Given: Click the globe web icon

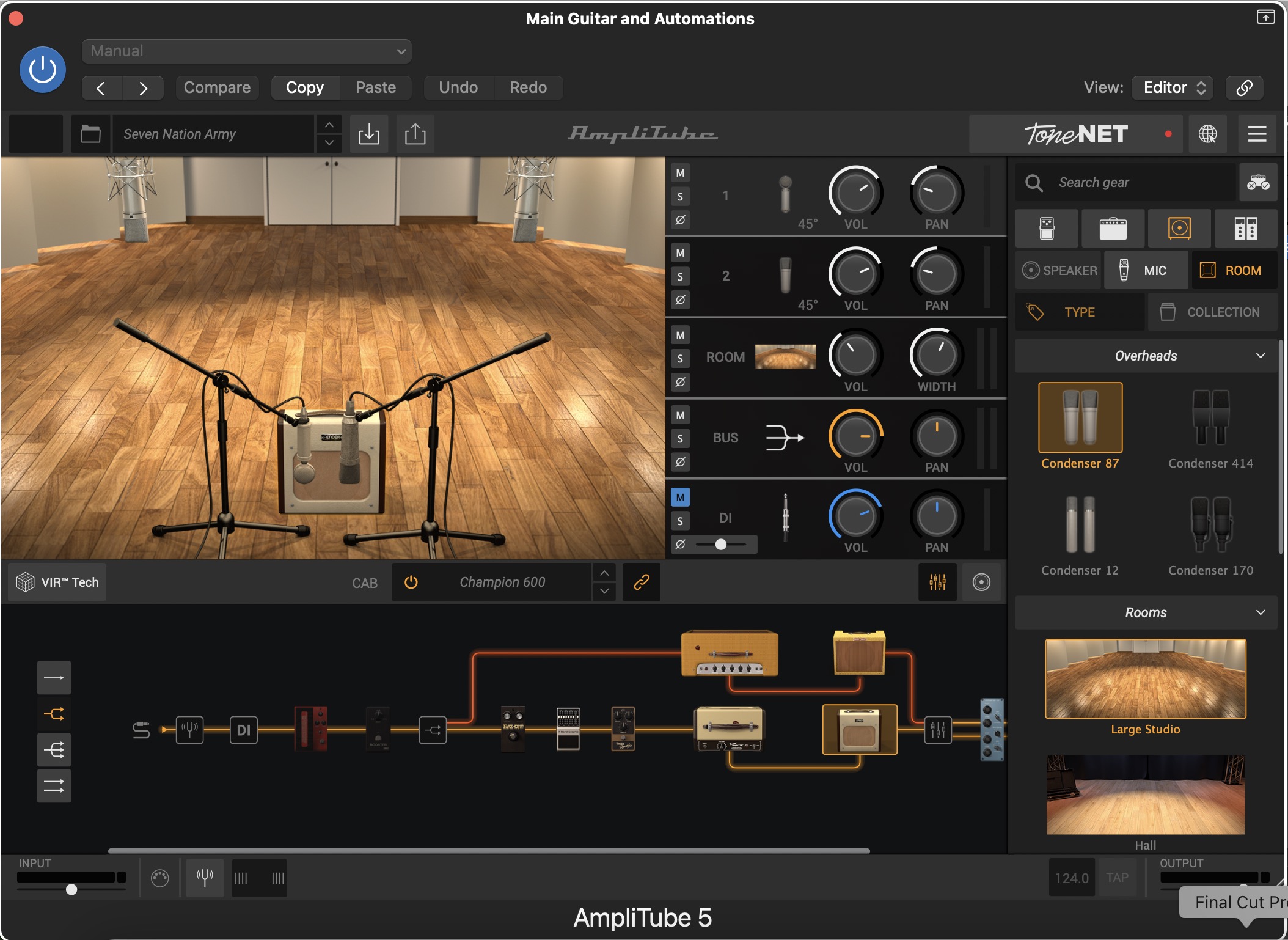Looking at the screenshot, I should (1207, 133).
